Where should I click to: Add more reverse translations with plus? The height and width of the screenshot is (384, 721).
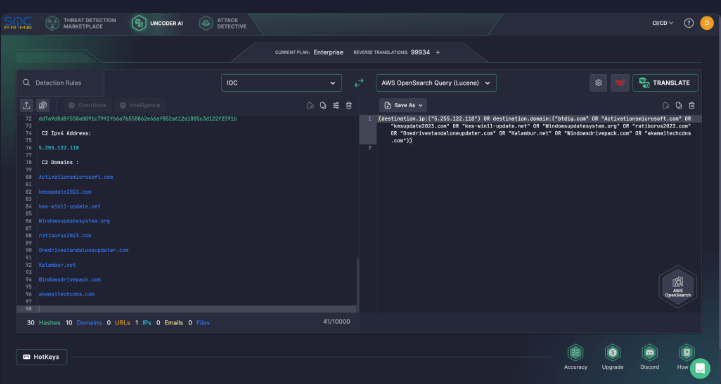point(438,52)
